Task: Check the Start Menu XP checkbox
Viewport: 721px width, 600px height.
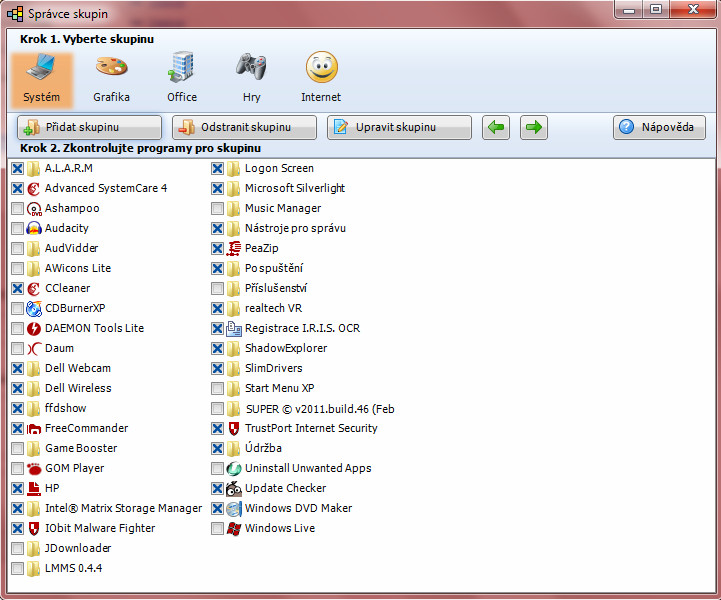Action: pyautogui.click(x=217, y=389)
